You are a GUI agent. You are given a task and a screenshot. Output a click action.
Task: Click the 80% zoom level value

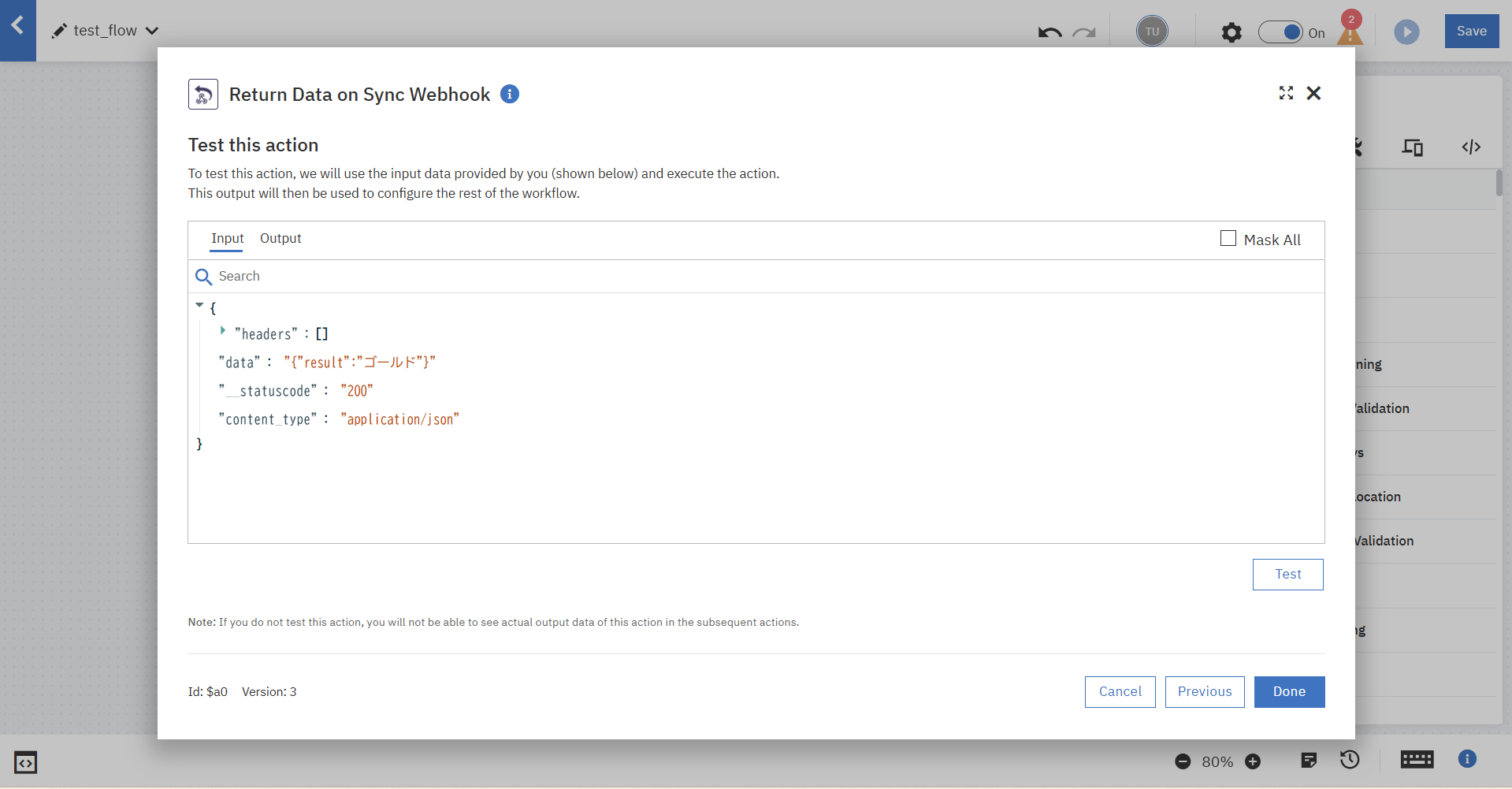(x=1217, y=762)
